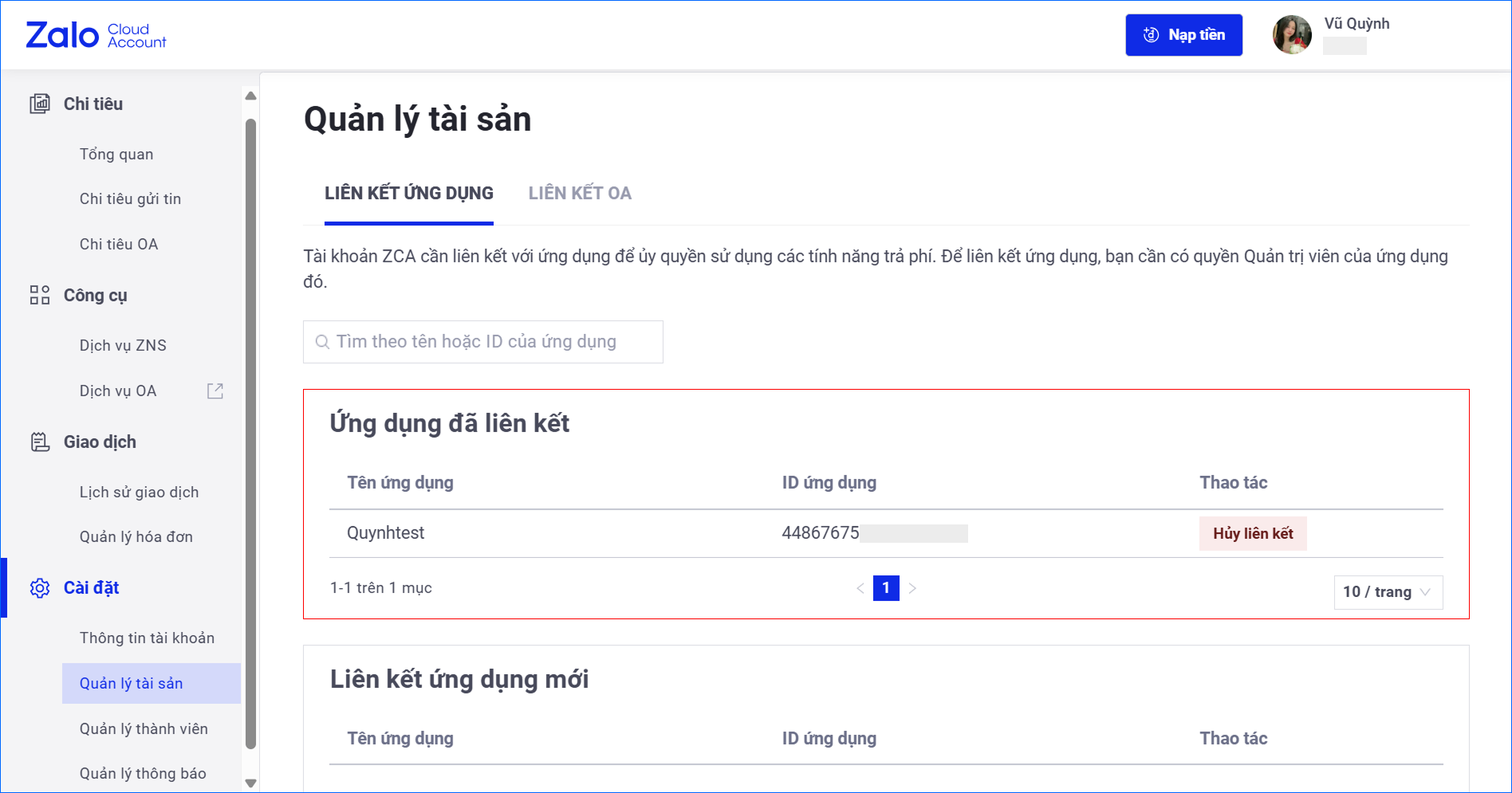Click the sidebar scroll down arrow

(251, 783)
